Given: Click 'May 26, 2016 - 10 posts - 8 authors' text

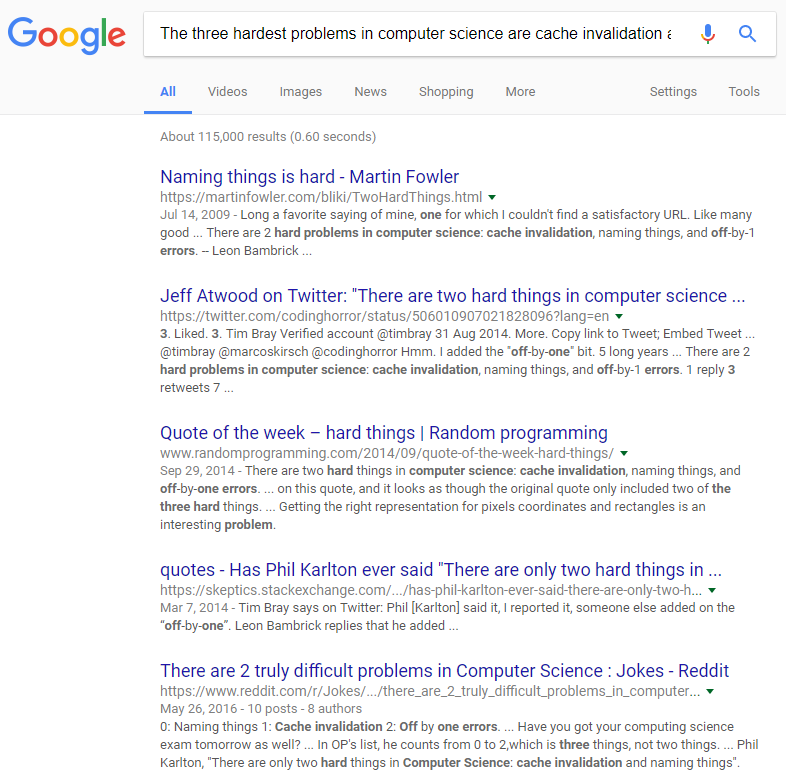Looking at the screenshot, I should (261, 709).
